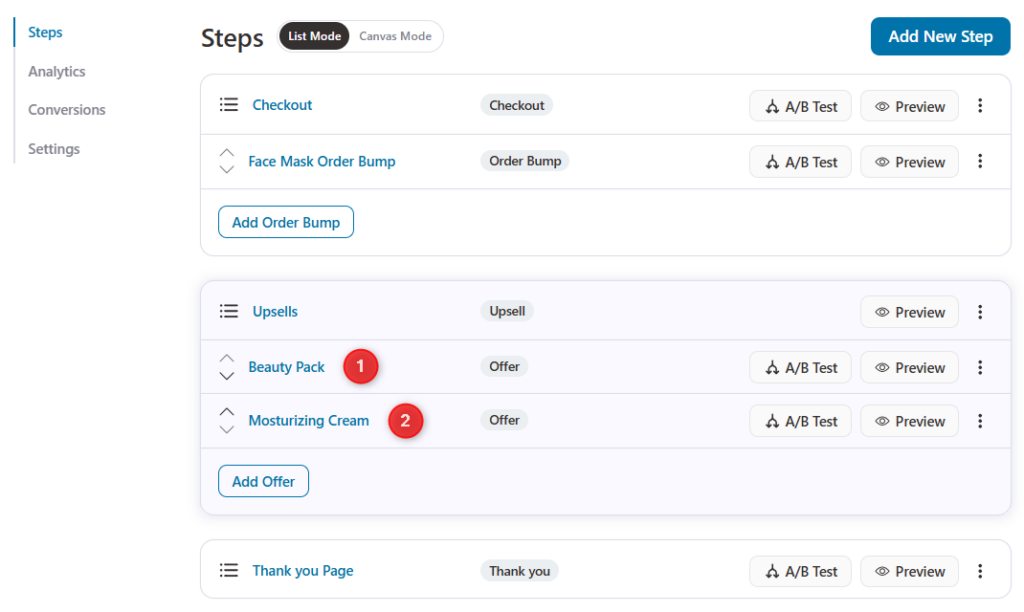Open the Steps section in sidebar
The width and height of the screenshot is (1024, 612).
click(45, 32)
